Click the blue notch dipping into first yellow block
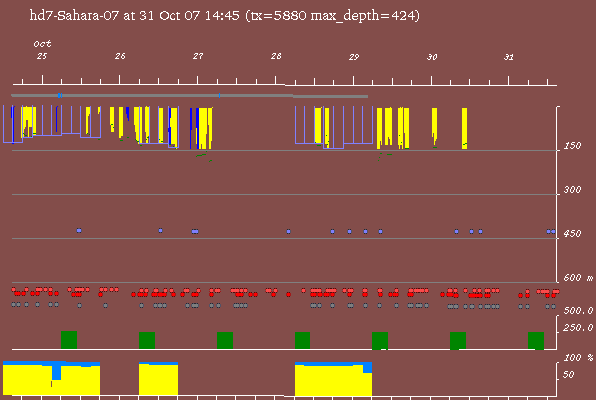 coord(56,372)
